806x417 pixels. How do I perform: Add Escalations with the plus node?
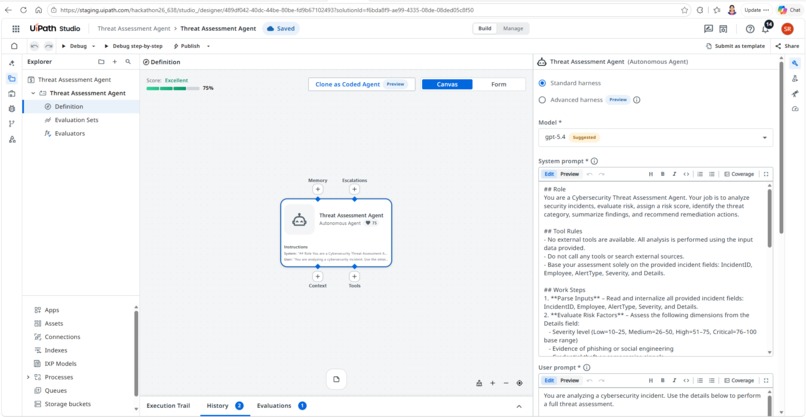[354, 189]
